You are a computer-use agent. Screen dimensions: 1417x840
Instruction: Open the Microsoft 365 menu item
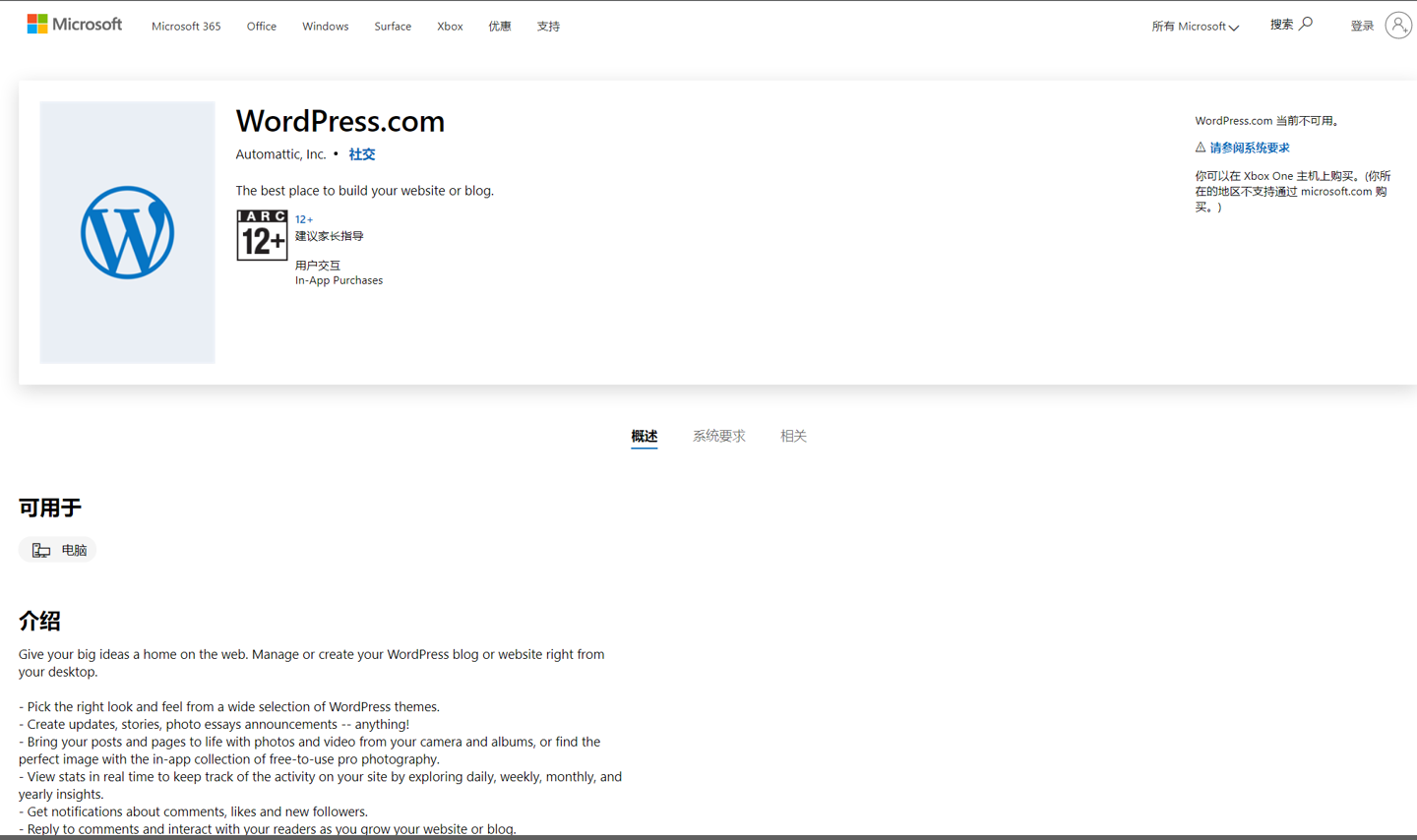[186, 27]
